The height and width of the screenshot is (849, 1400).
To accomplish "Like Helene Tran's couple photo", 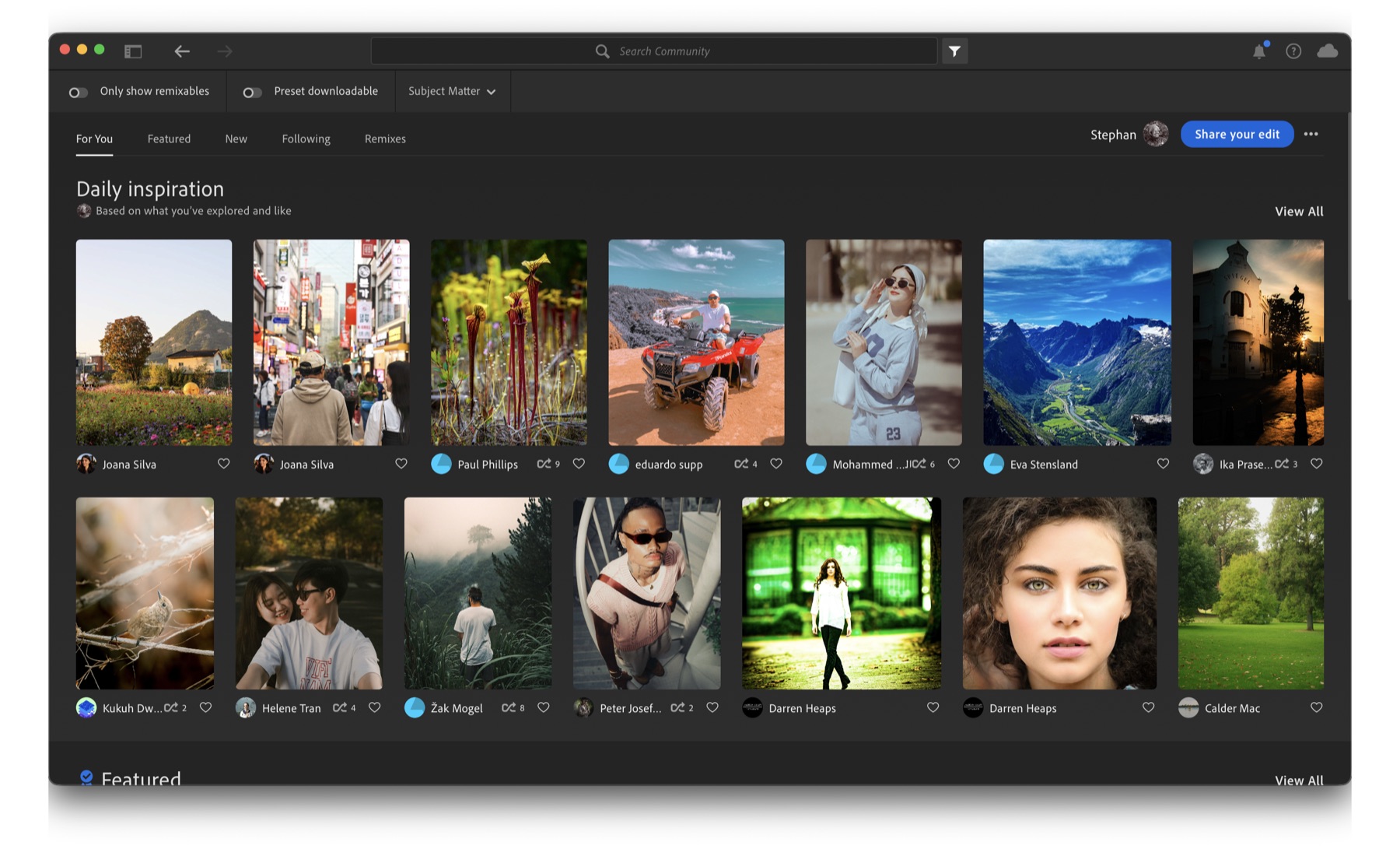I will pyautogui.click(x=374, y=707).
